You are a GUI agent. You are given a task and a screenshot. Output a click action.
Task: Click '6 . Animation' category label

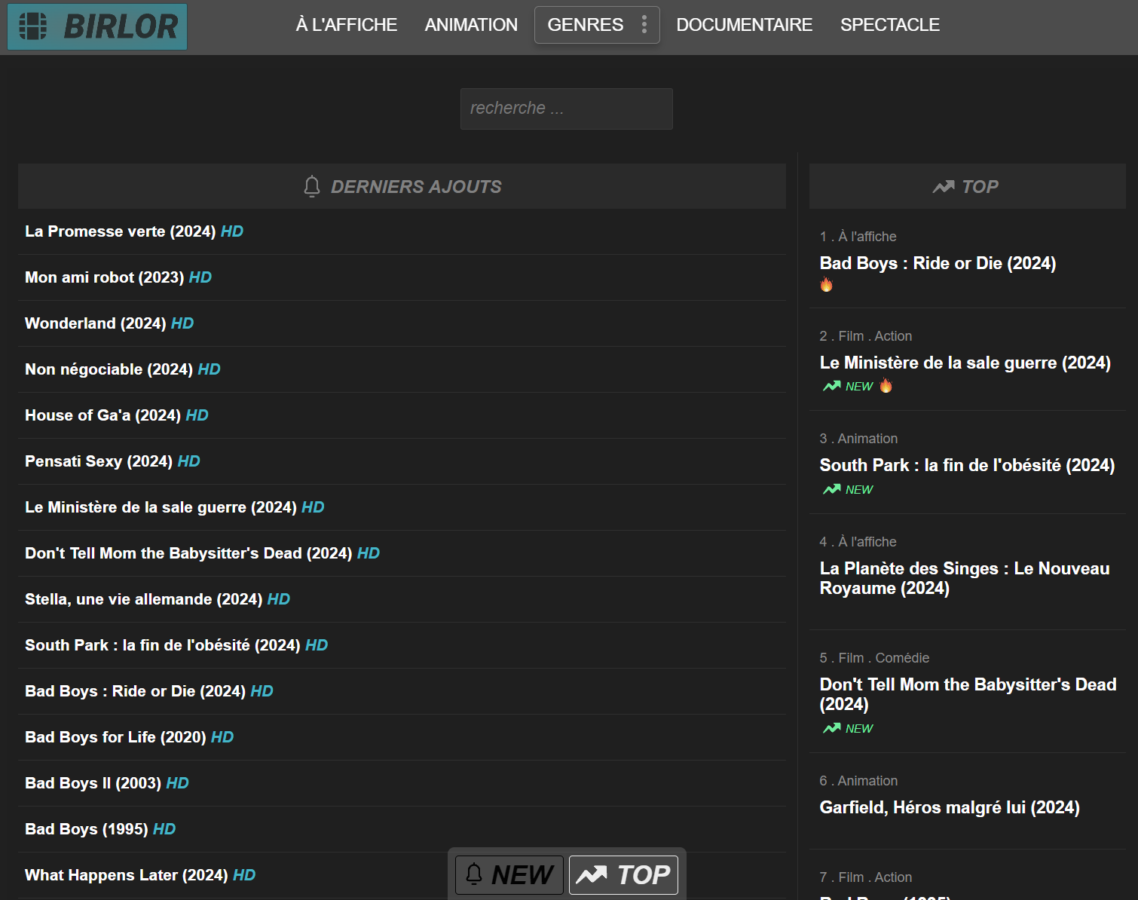tap(859, 781)
